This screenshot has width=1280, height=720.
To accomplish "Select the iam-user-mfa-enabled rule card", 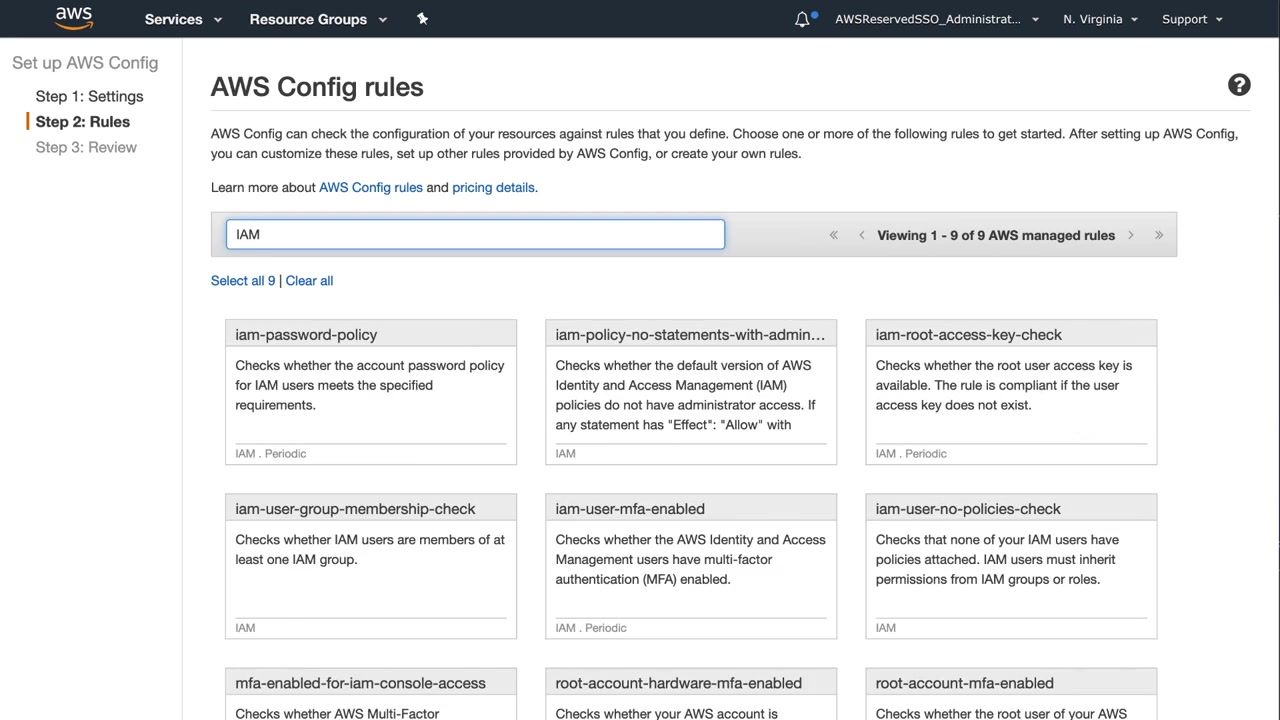I will pos(691,565).
